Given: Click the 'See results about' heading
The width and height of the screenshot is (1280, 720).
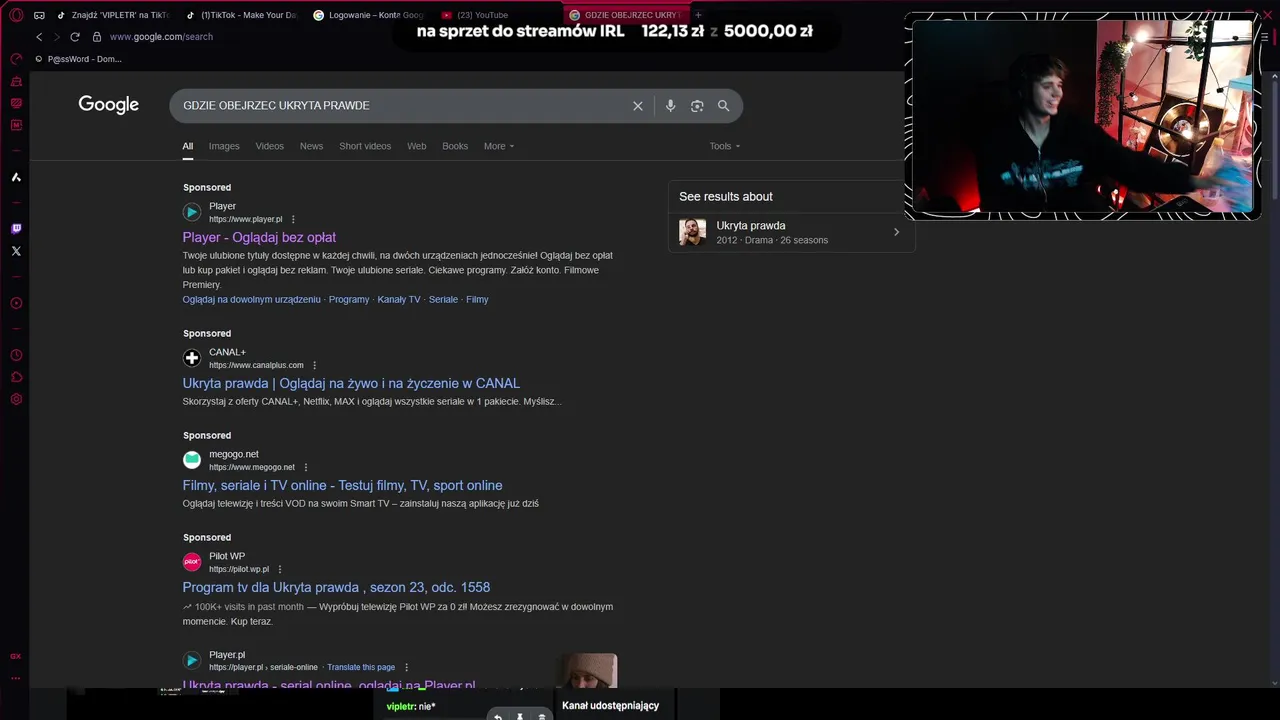Looking at the screenshot, I should pos(726,196).
